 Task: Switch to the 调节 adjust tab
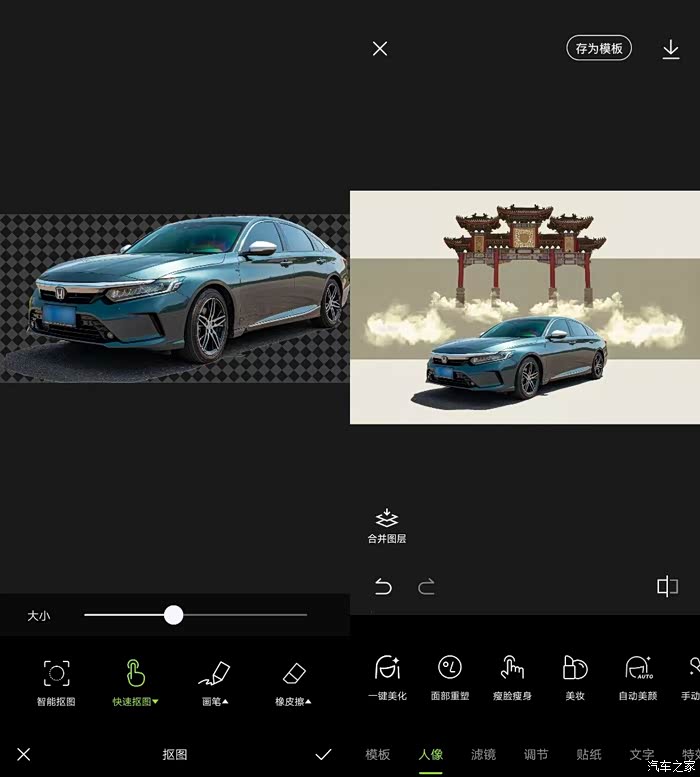(x=536, y=755)
